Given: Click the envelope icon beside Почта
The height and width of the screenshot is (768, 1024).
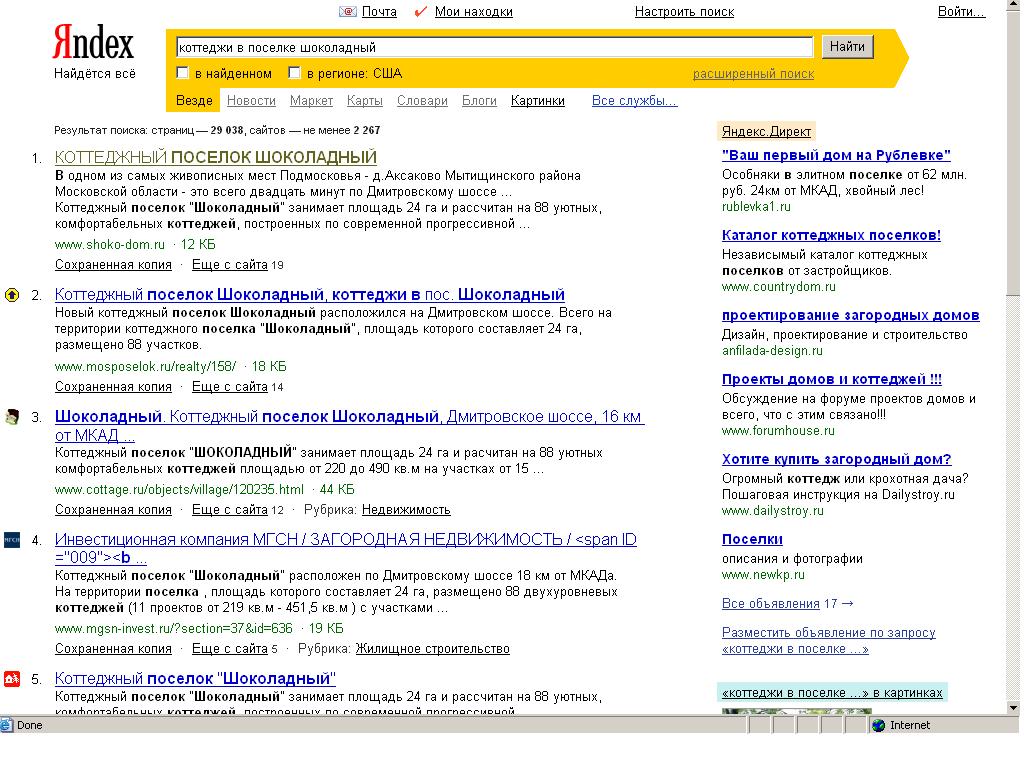Looking at the screenshot, I should pyautogui.click(x=347, y=12).
